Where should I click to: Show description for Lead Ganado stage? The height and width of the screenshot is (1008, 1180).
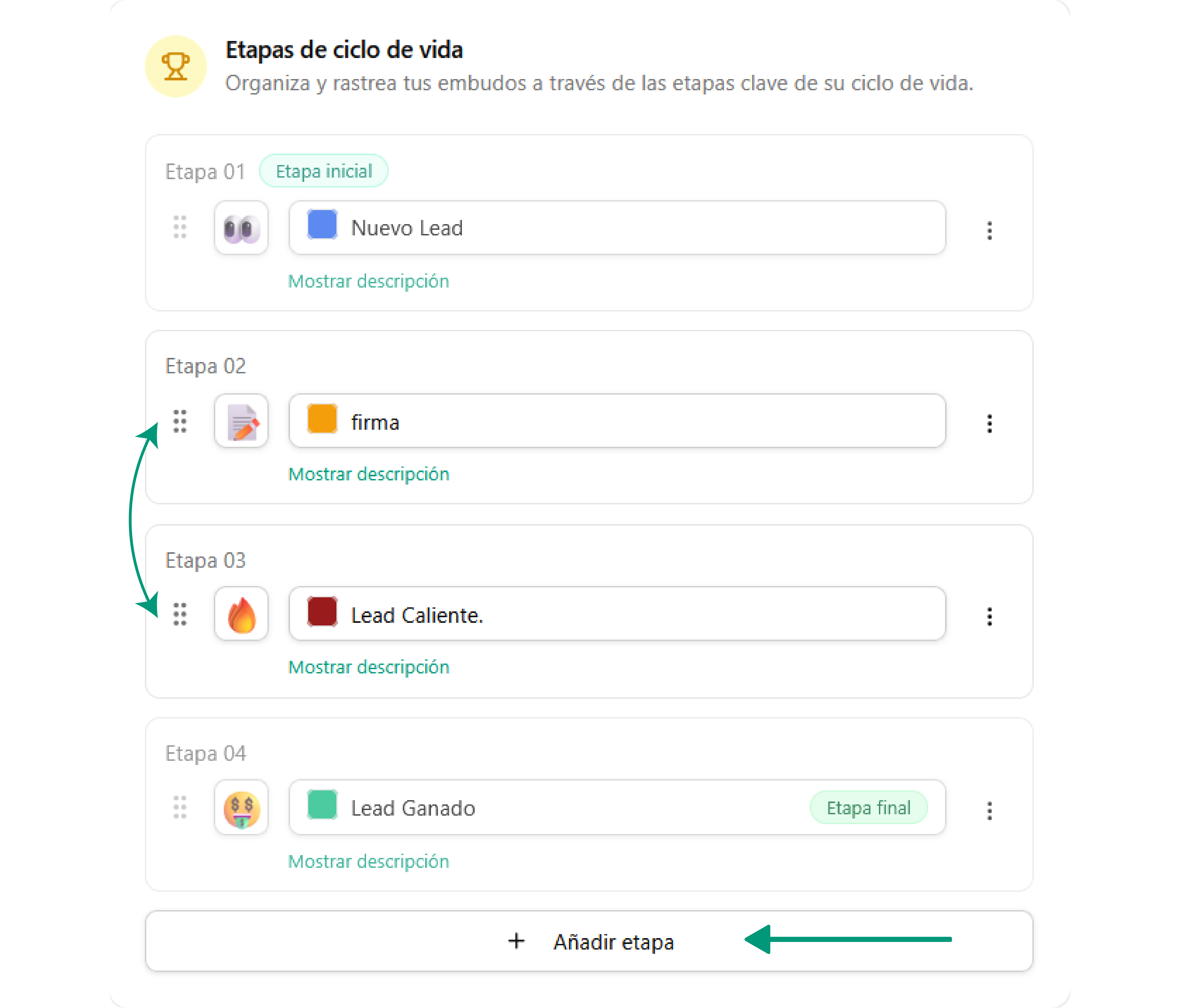pos(368,861)
